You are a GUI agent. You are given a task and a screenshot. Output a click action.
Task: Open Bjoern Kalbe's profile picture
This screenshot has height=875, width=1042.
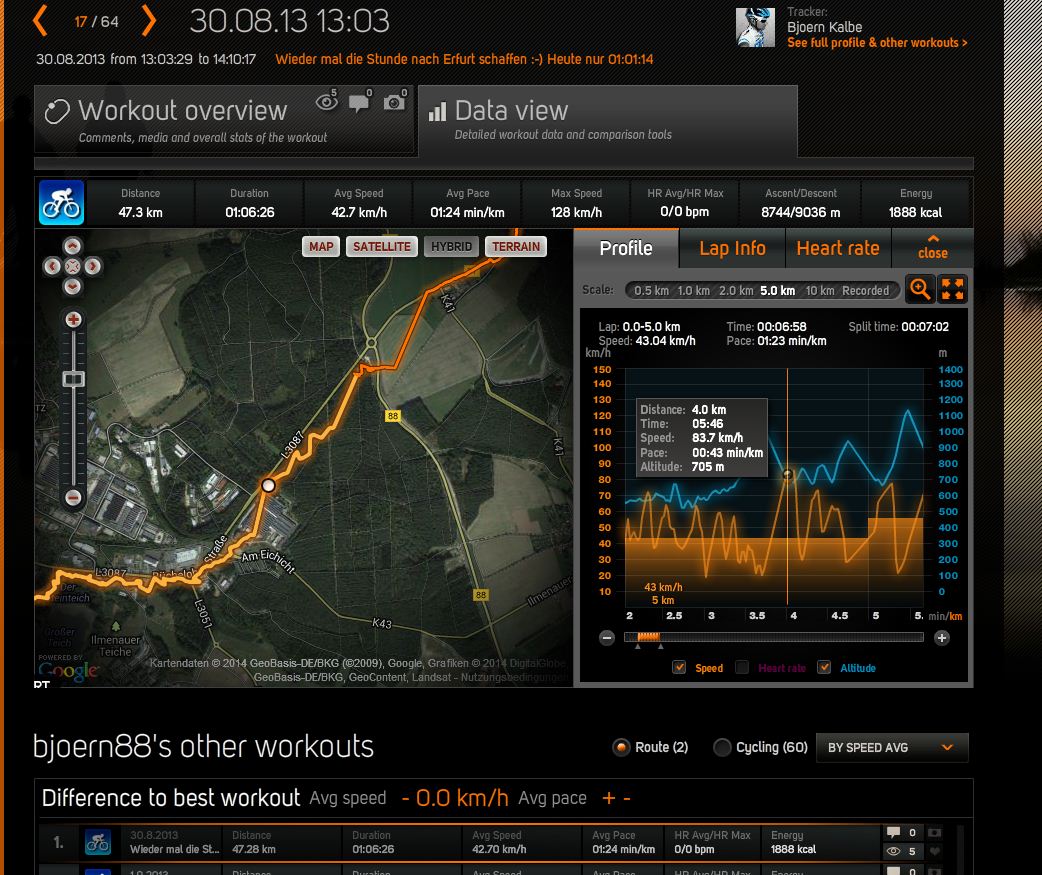tap(755, 28)
